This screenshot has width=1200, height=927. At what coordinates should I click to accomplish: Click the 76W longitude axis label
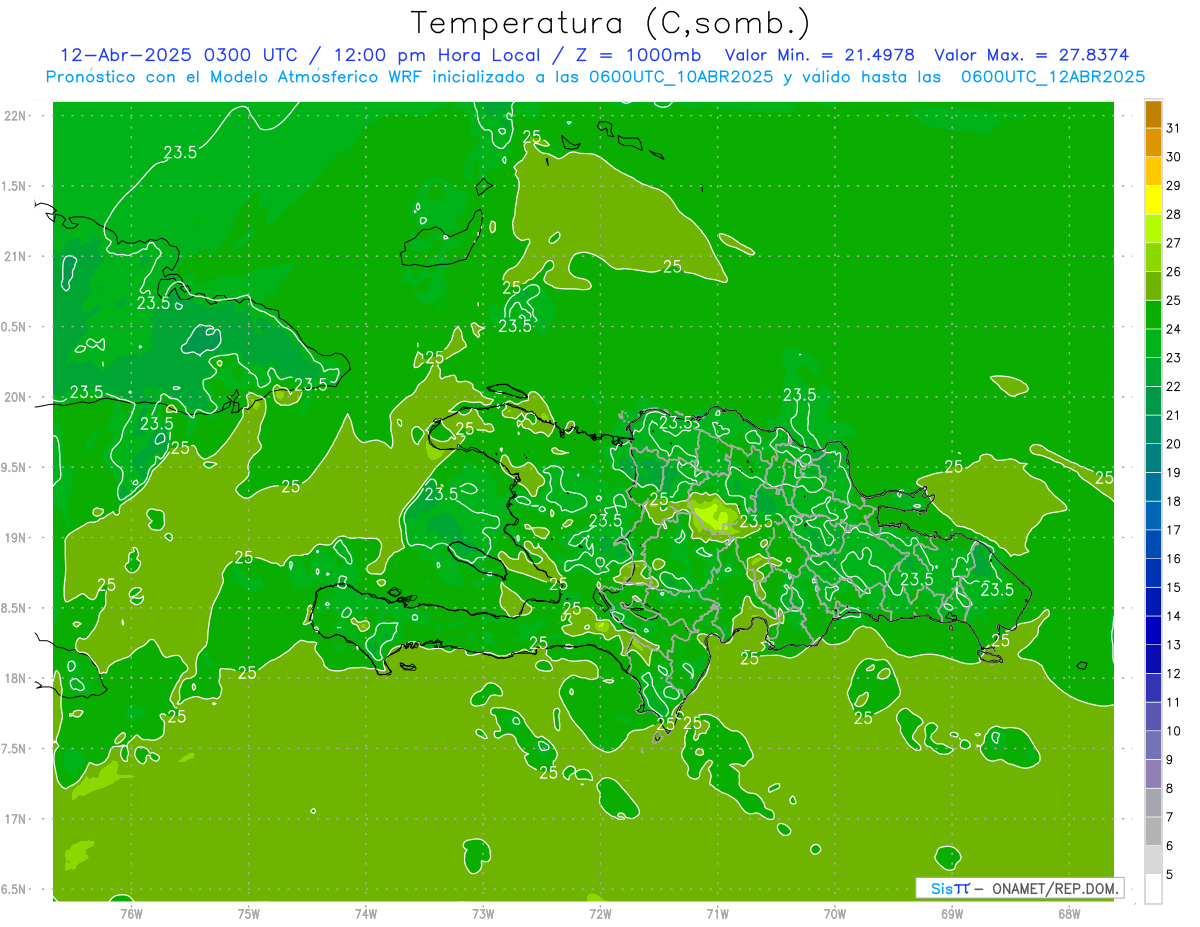tap(131, 913)
